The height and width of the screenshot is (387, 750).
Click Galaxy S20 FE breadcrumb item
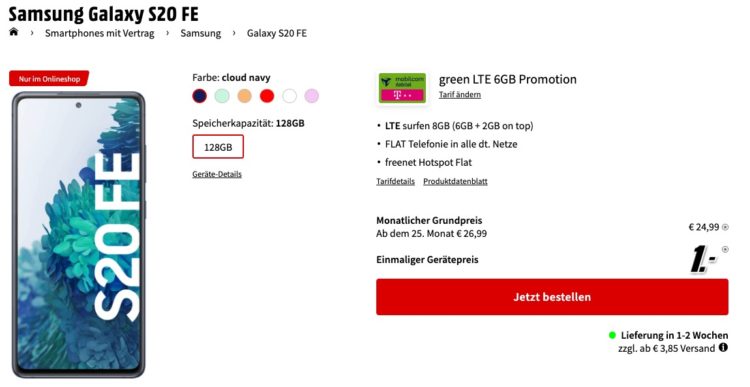(276, 33)
